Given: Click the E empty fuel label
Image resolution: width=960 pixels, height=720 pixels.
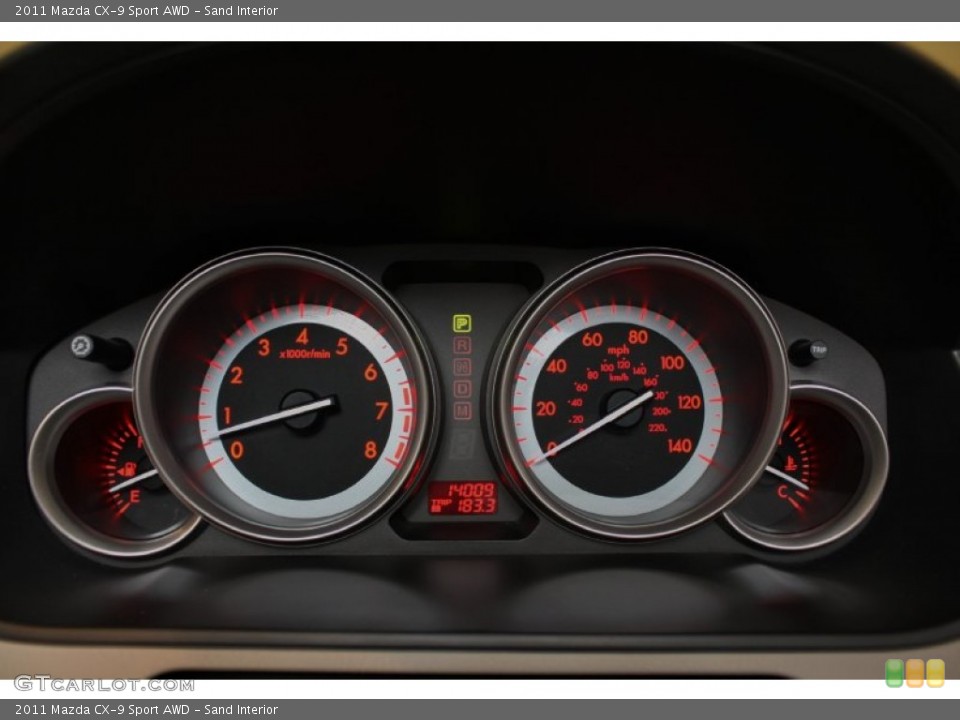Looking at the screenshot, I should tap(135, 497).
